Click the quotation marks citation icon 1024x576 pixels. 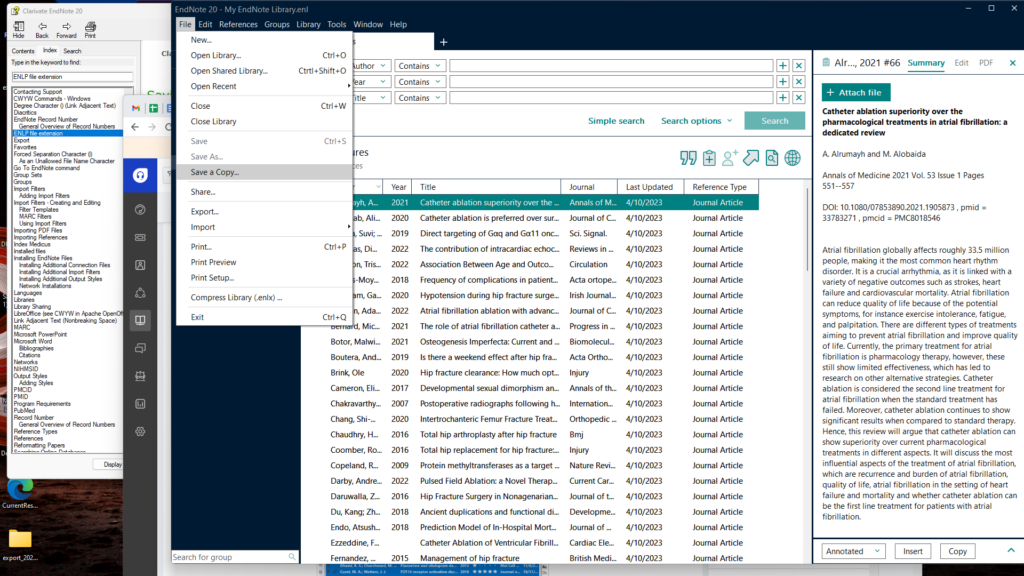pyautogui.click(x=687, y=157)
